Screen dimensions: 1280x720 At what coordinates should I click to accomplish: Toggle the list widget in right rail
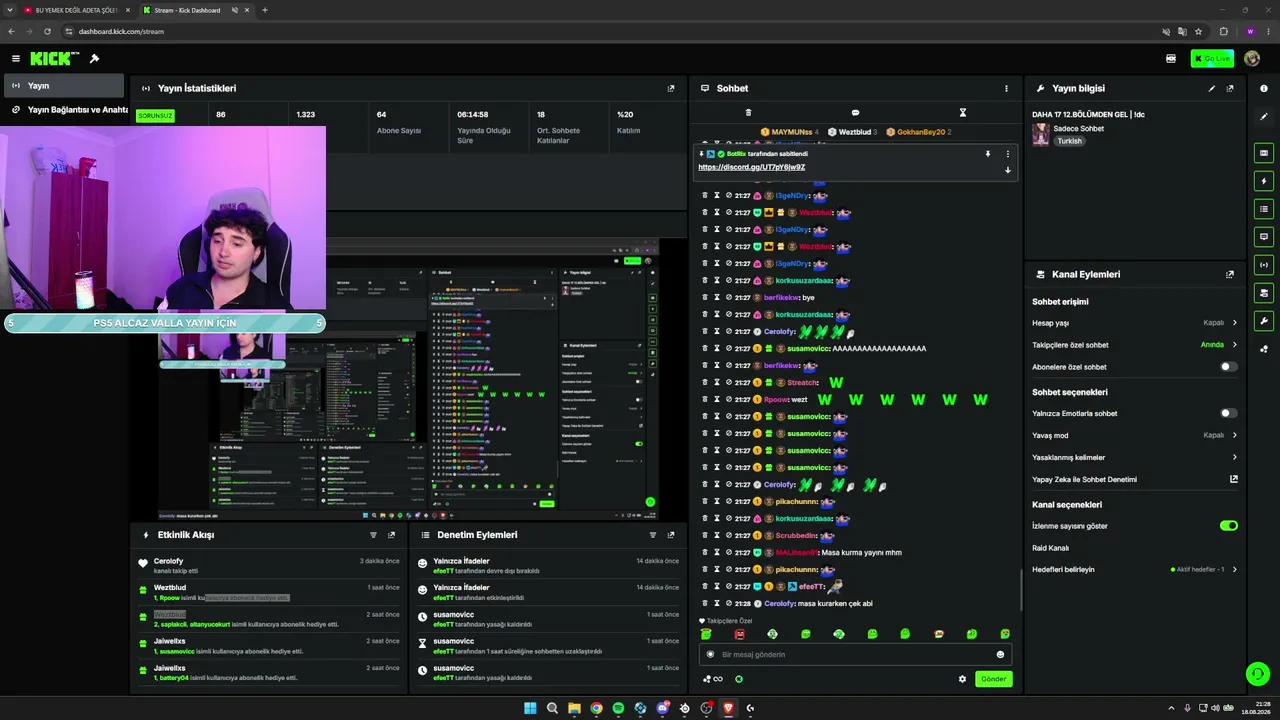1264,209
